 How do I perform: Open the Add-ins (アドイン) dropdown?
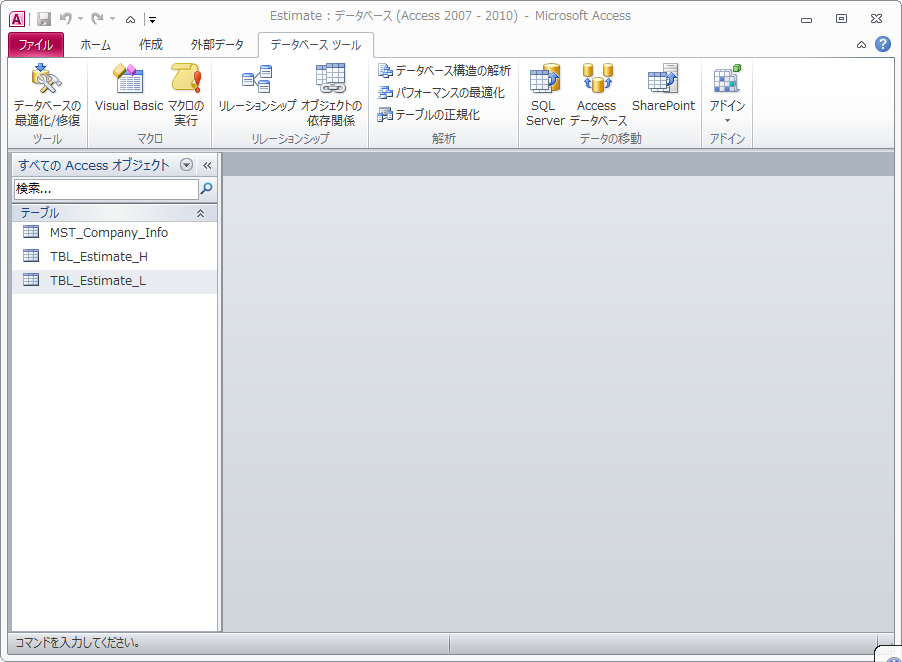[x=727, y=95]
